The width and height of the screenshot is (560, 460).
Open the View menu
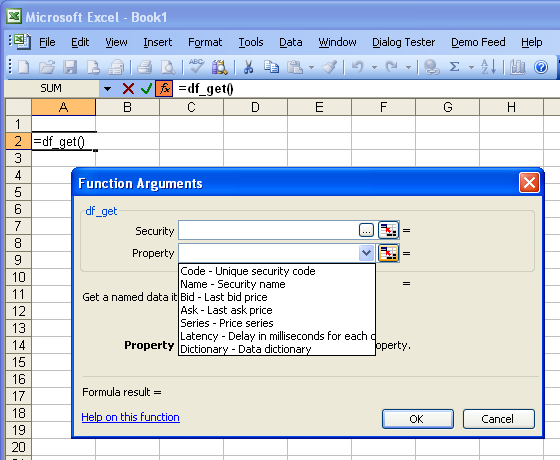(x=116, y=42)
